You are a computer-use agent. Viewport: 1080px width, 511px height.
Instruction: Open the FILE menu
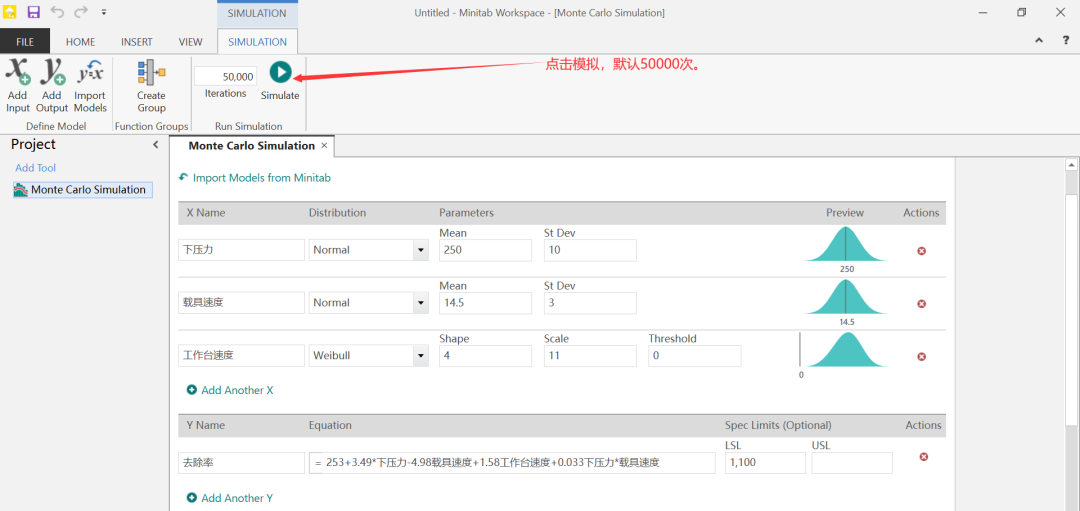point(25,41)
